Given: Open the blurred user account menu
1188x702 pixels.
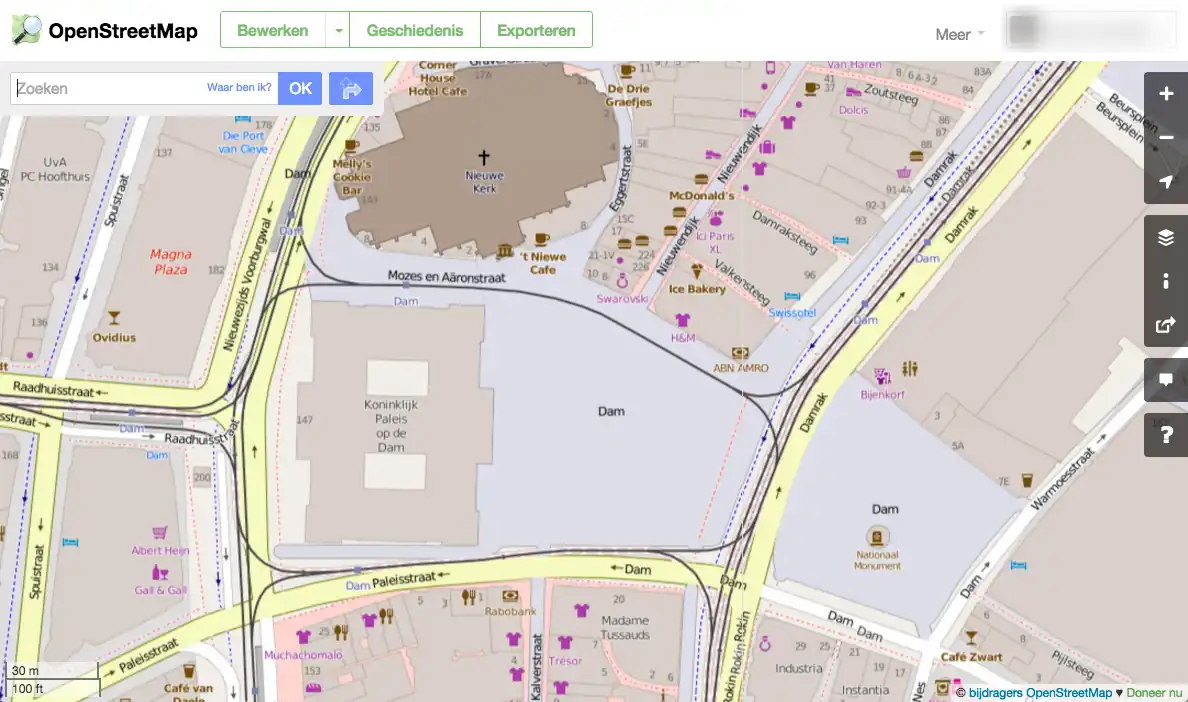Looking at the screenshot, I should 1090,30.
